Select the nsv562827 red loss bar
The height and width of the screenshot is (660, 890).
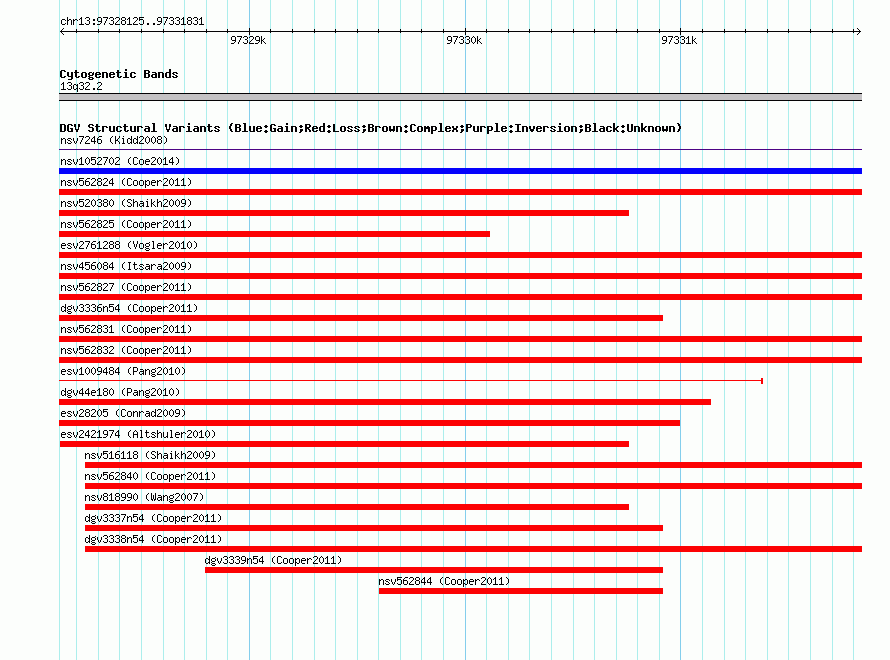[x=460, y=297]
